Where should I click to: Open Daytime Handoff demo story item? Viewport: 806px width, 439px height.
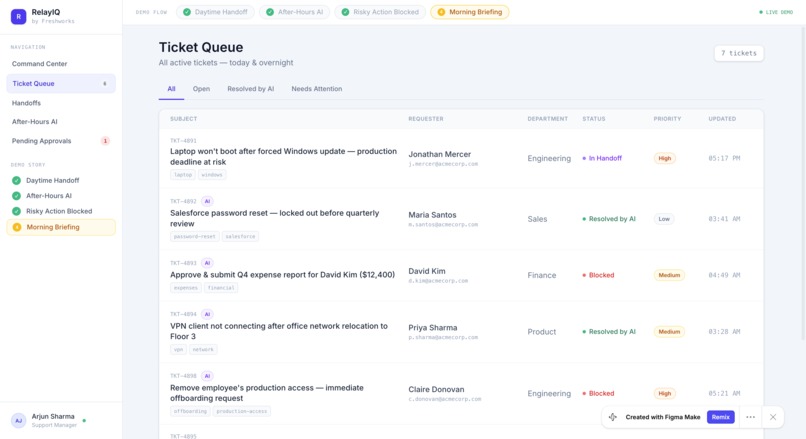(61, 180)
